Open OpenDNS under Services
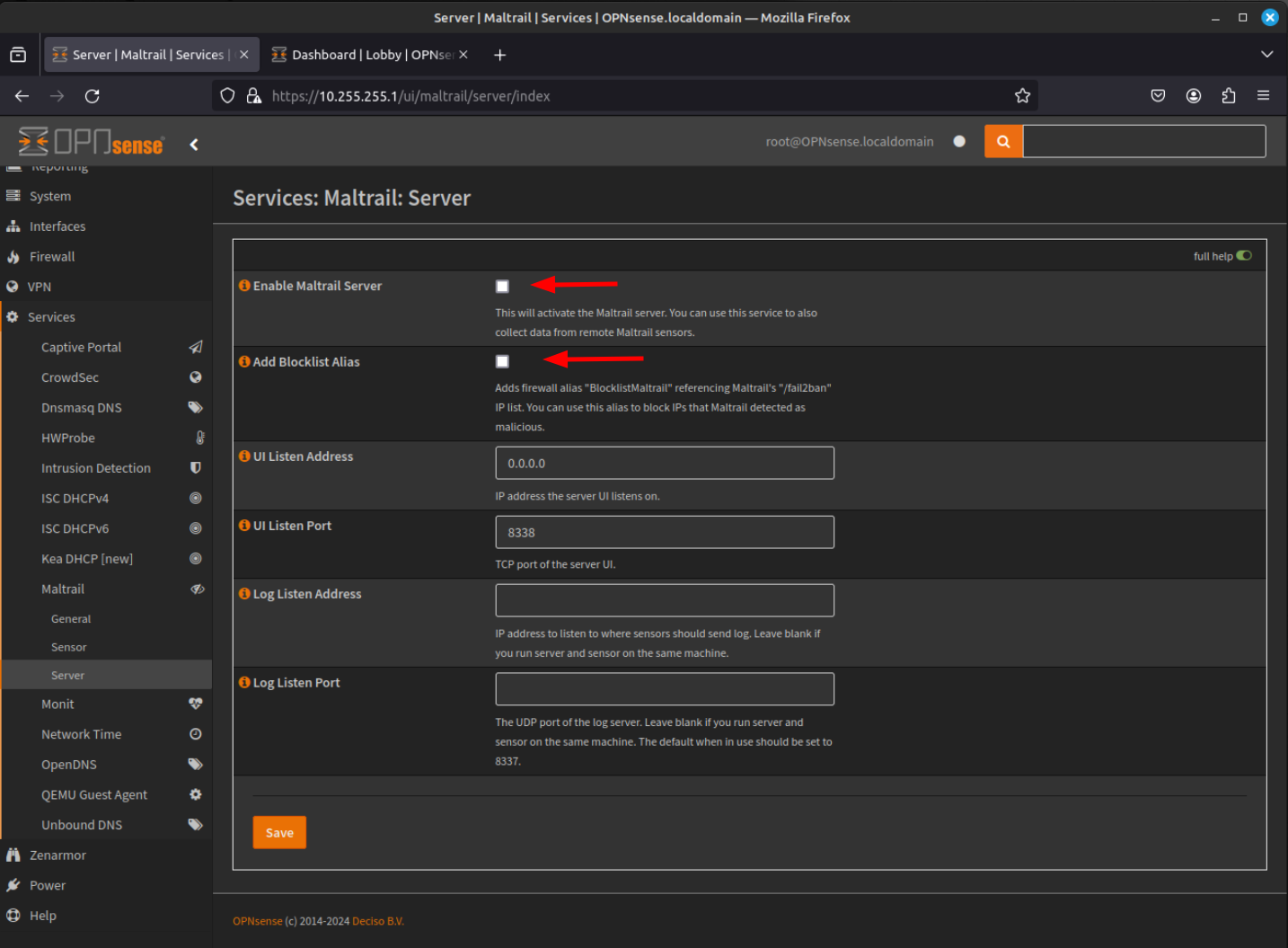 tap(106, 765)
